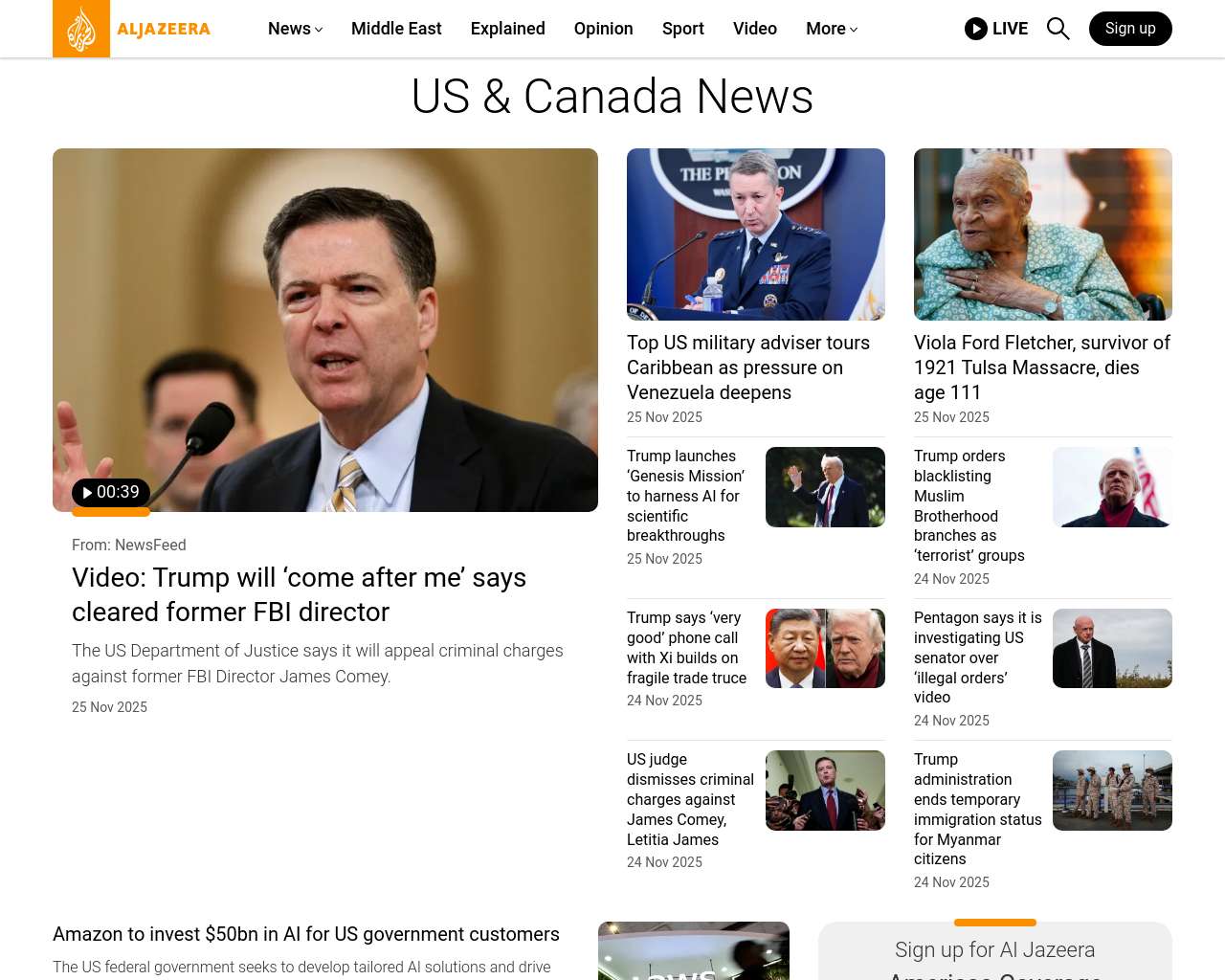Viewport: 1225px width, 980px height.
Task: Click the date under the James Comey dismissal headline
Action: (665, 862)
